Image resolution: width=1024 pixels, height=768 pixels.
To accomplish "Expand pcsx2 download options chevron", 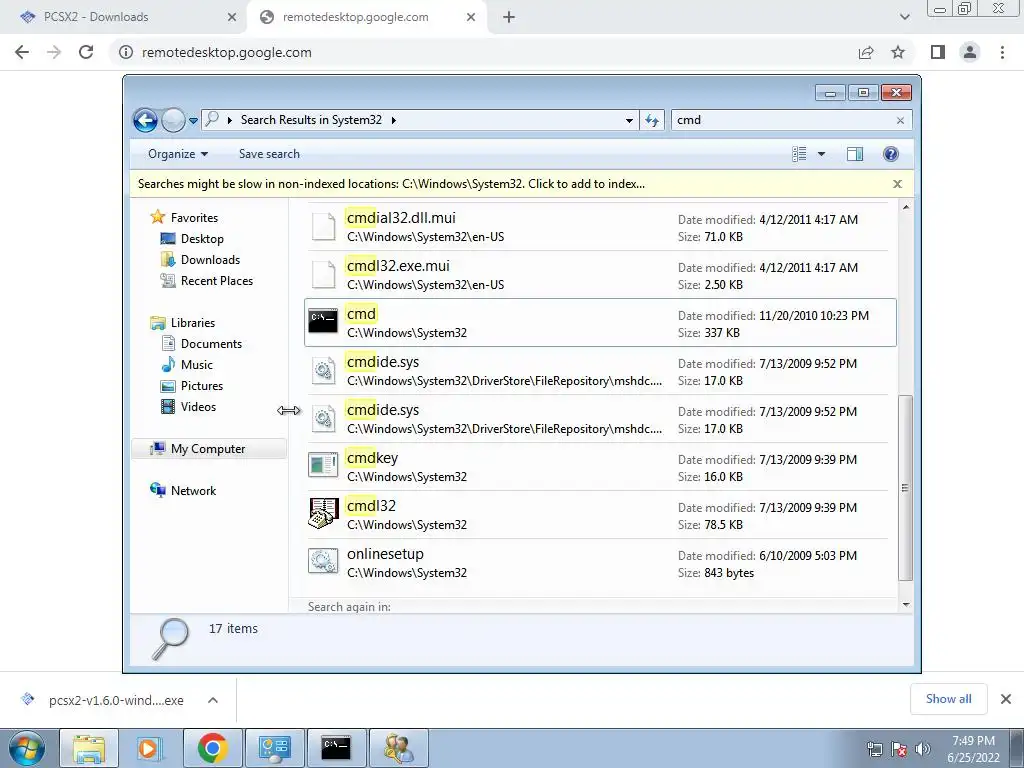I will pos(213,700).
